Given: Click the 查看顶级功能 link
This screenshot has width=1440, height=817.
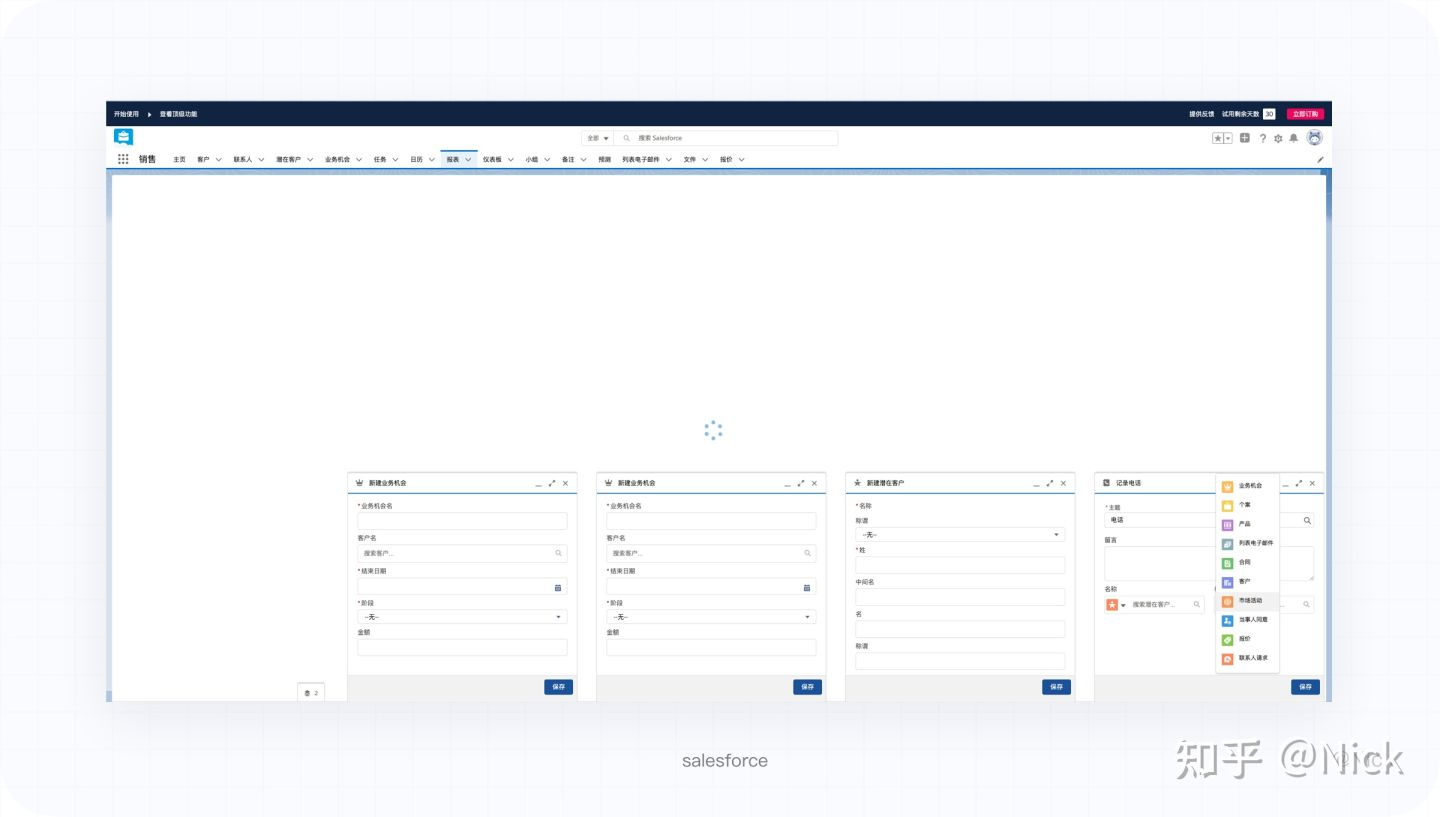Looking at the screenshot, I should pos(178,114).
